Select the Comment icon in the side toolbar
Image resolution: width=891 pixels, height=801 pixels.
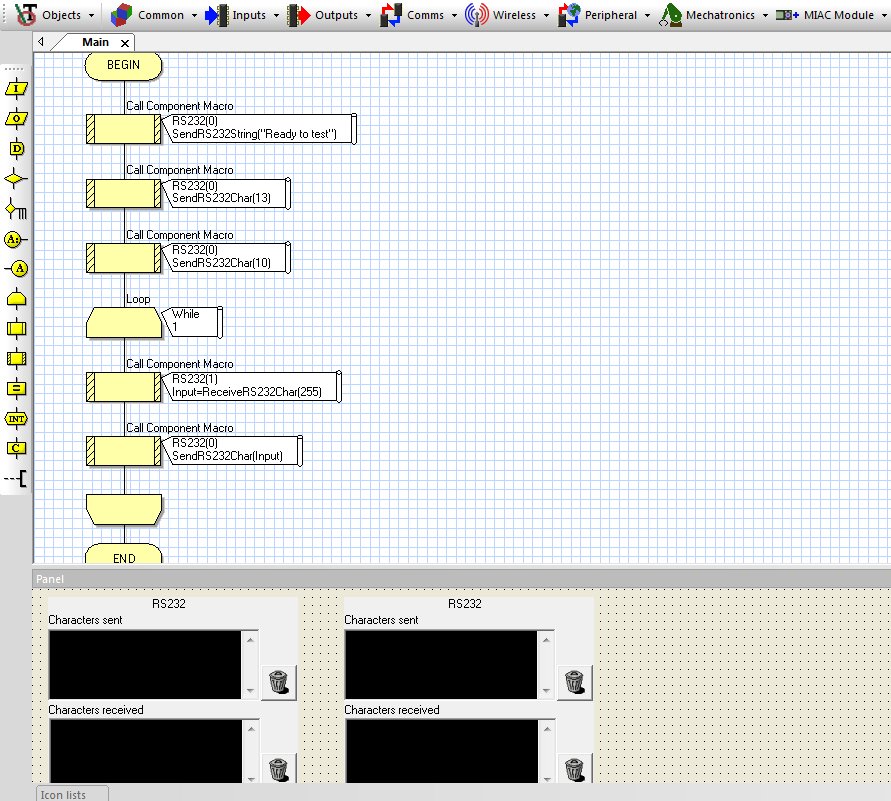(x=16, y=478)
